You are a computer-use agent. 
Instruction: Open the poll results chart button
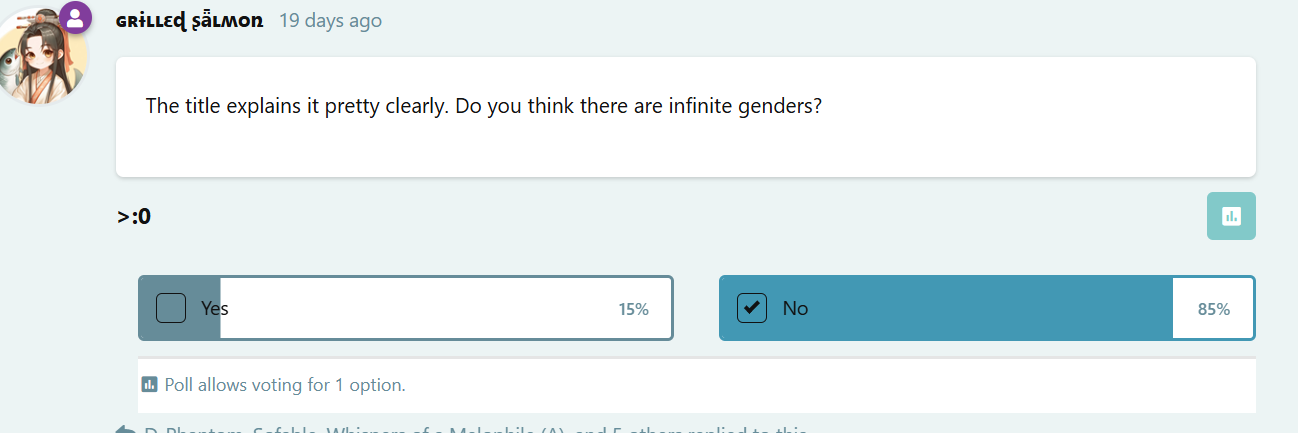pos(1231,216)
